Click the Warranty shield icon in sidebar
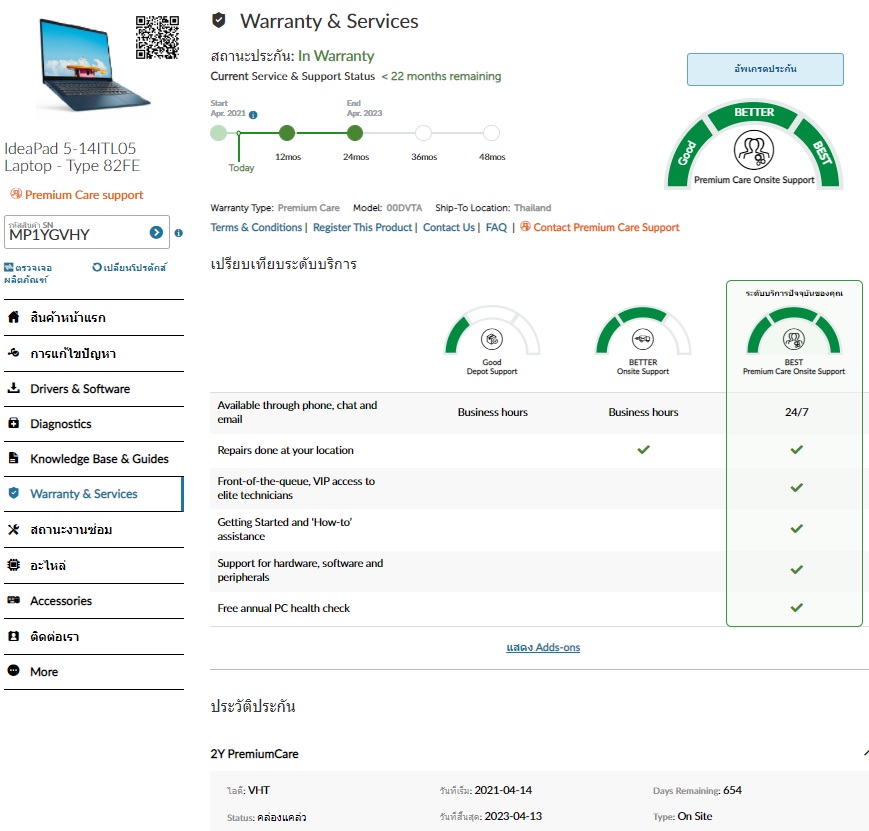 click(x=14, y=493)
